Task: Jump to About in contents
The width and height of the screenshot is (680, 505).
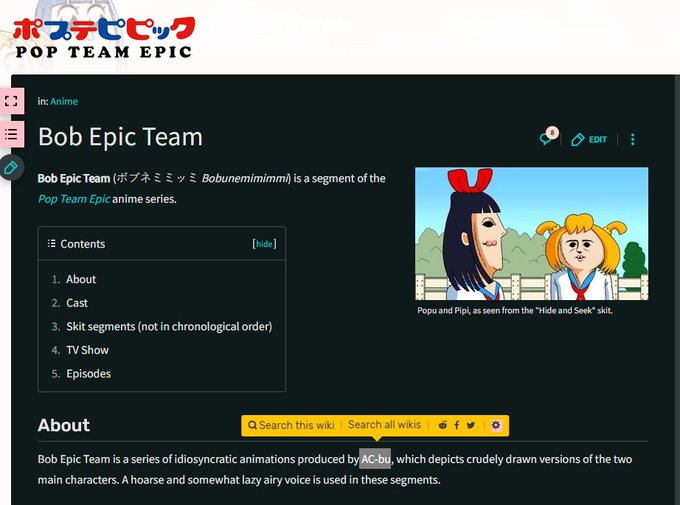Action: tap(81, 279)
